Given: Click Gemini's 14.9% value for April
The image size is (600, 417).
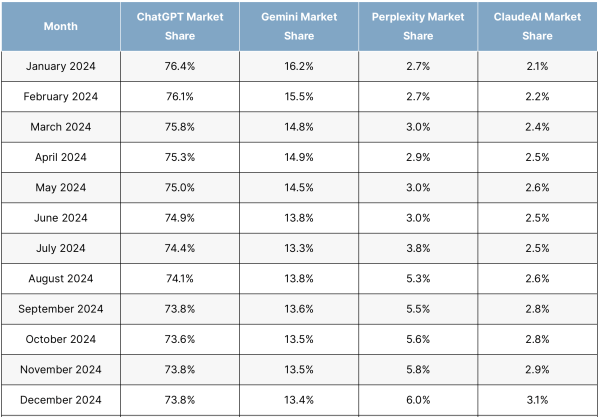Looking at the screenshot, I should click(298, 157).
